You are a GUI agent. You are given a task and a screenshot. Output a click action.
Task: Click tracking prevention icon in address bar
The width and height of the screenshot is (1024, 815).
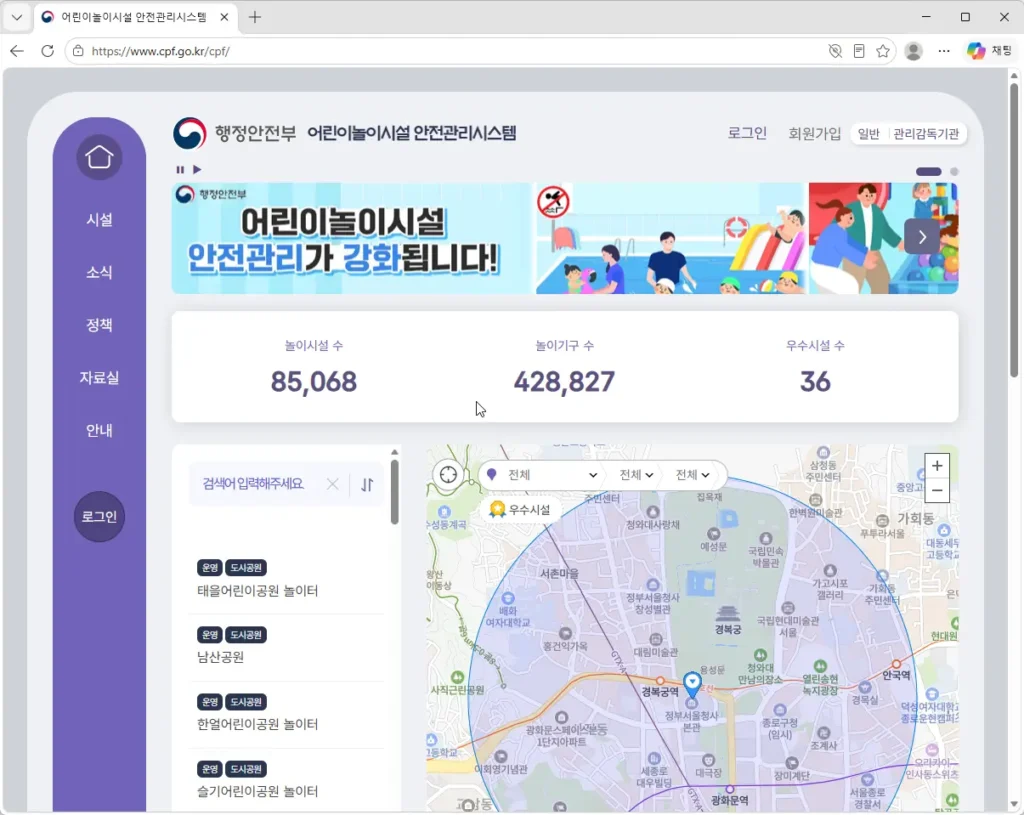click(835, 51)
